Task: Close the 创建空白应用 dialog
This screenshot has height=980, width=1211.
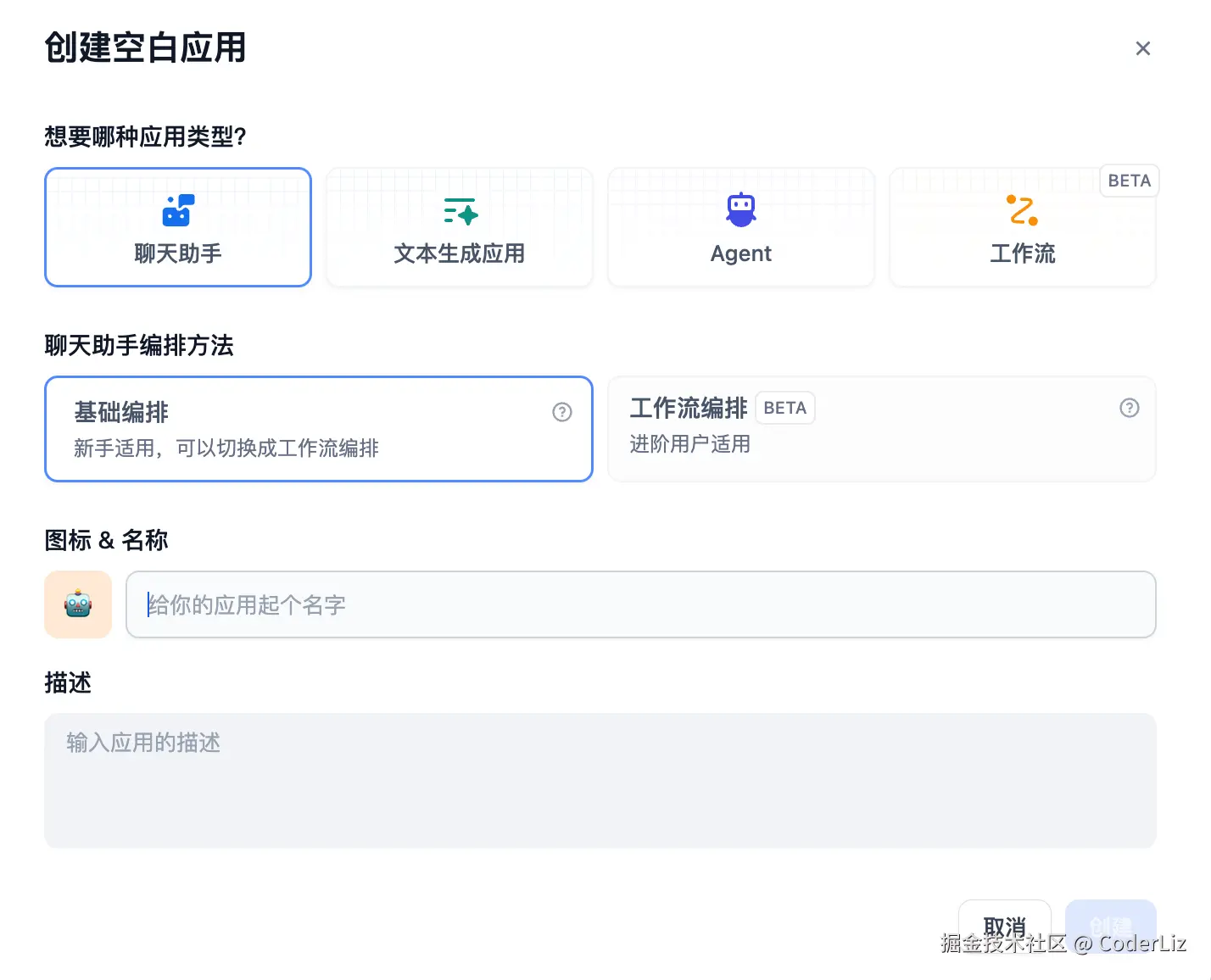Action: coord(1142,49)
